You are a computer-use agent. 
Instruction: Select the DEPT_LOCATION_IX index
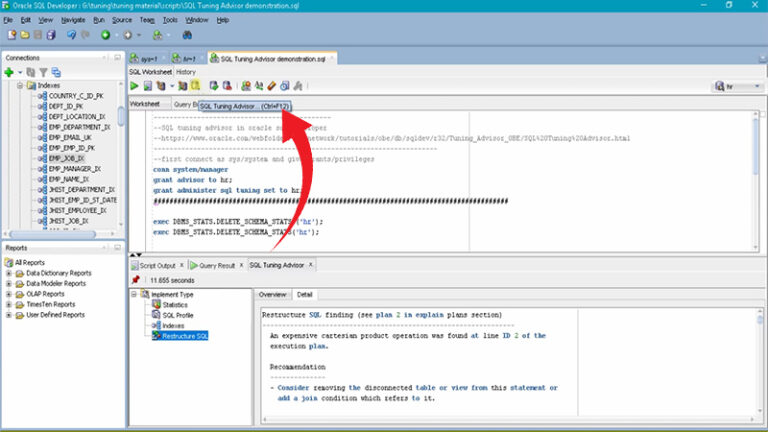77,117
